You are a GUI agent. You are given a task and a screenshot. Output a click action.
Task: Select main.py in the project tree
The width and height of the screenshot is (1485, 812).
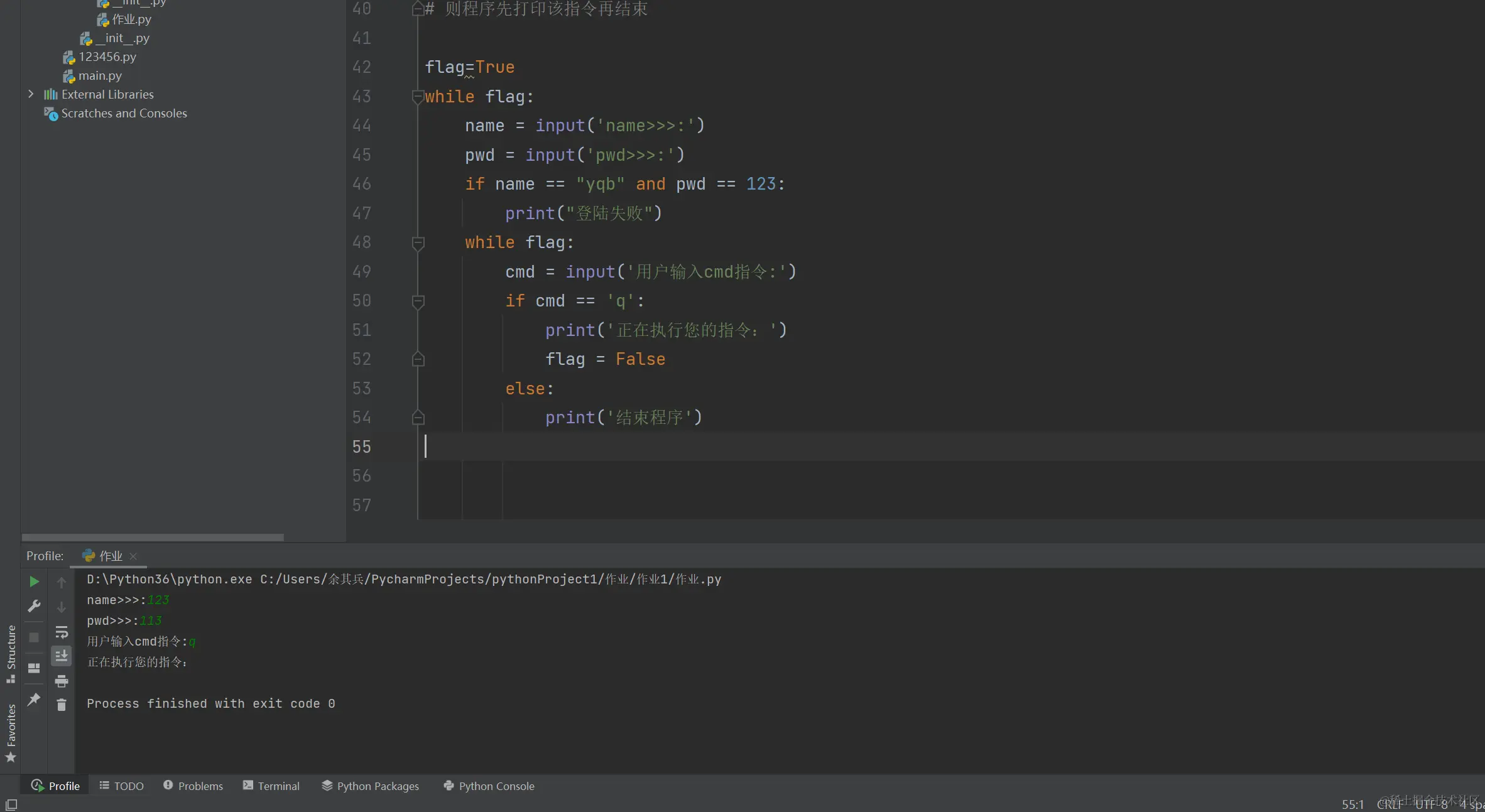(100, 75)
